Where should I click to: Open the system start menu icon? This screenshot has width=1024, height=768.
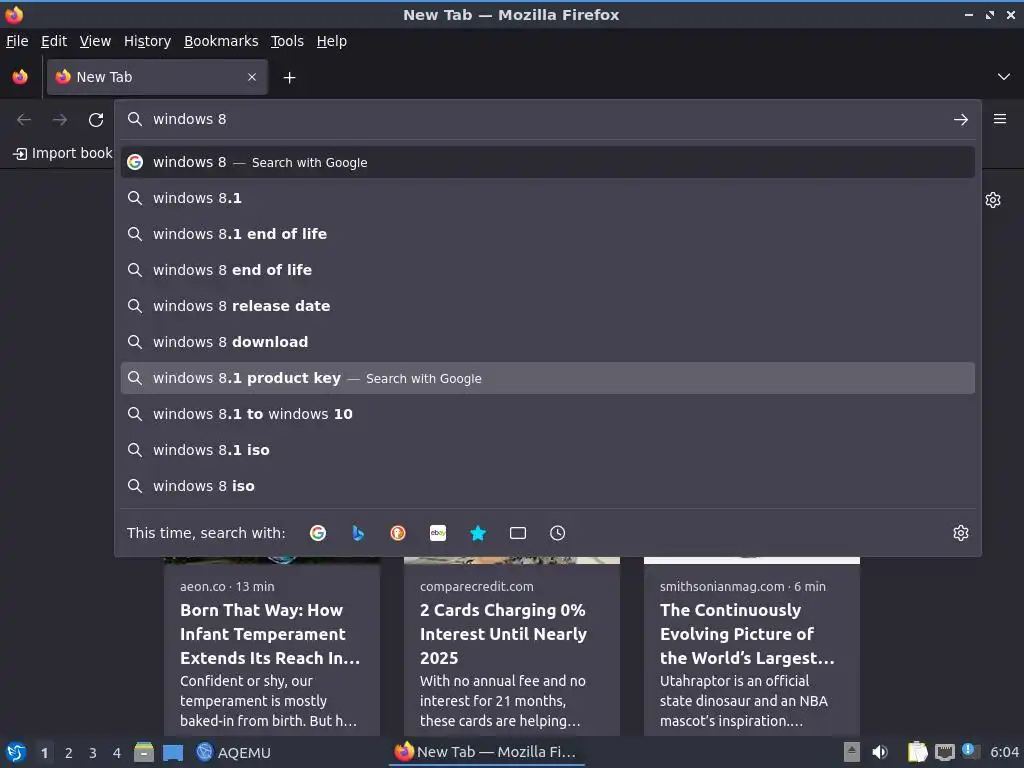16,752
